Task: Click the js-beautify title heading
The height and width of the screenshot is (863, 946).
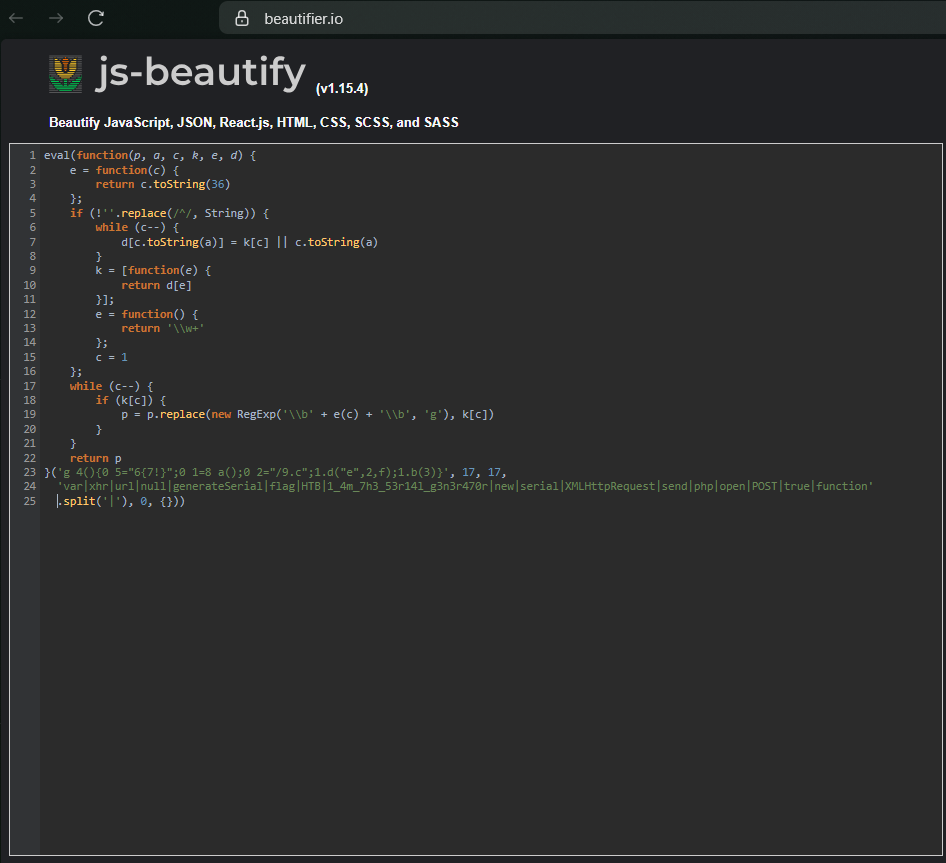Action: pos(201,73)
